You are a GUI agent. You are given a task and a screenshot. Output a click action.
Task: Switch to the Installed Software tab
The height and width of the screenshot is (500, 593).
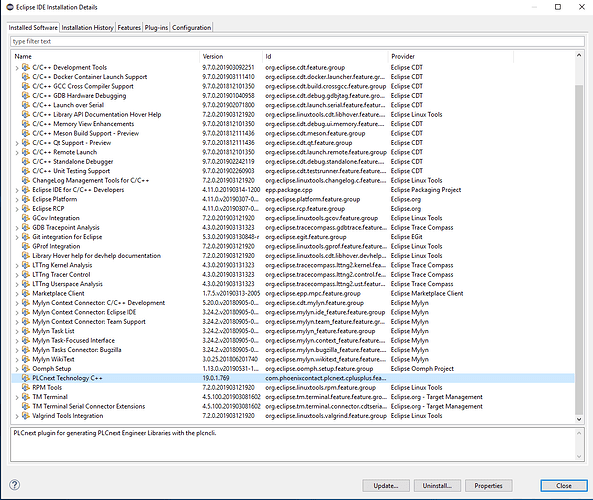point(33,28)
